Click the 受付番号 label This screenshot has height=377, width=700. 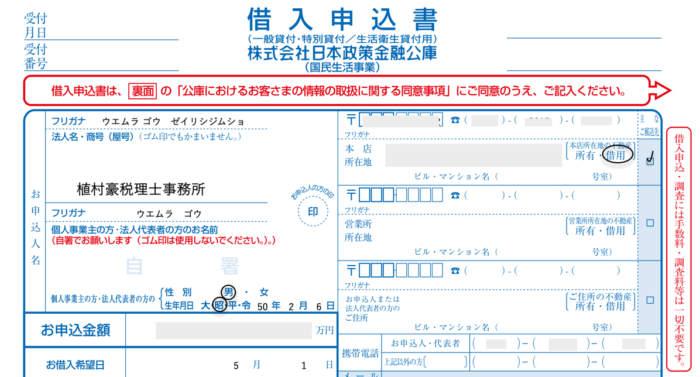click(35, 56)
